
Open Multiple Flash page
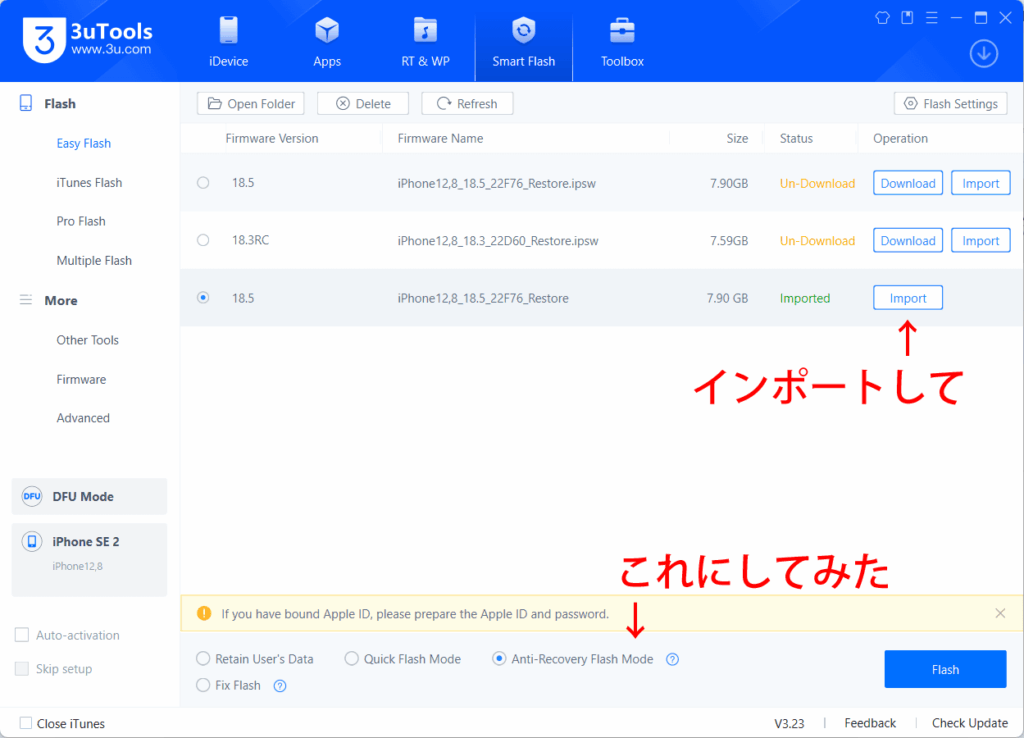point(94,261)
